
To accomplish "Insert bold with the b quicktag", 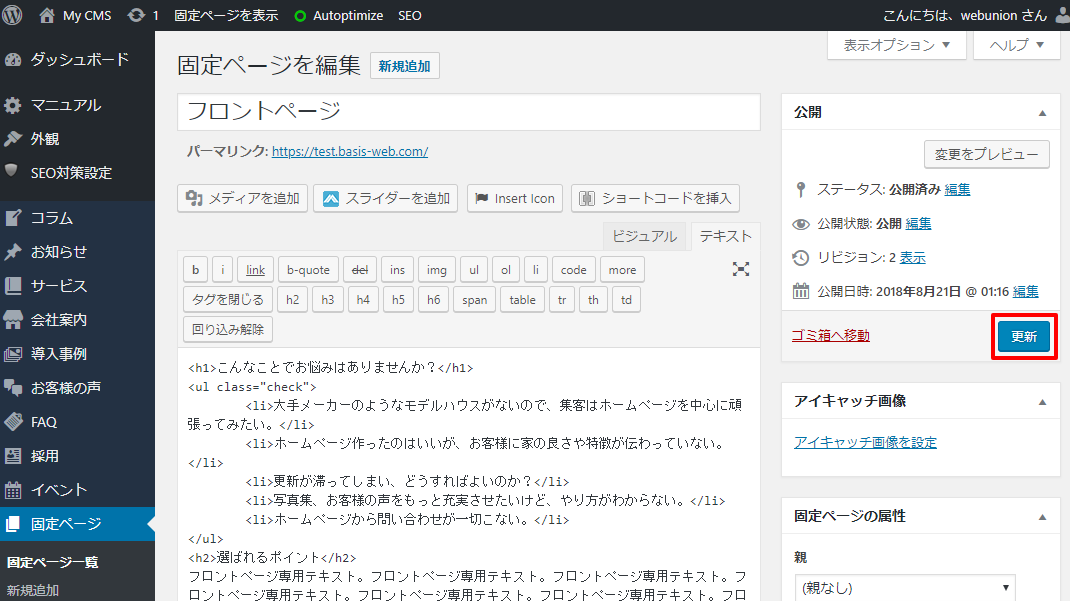I will pos(195,269).
